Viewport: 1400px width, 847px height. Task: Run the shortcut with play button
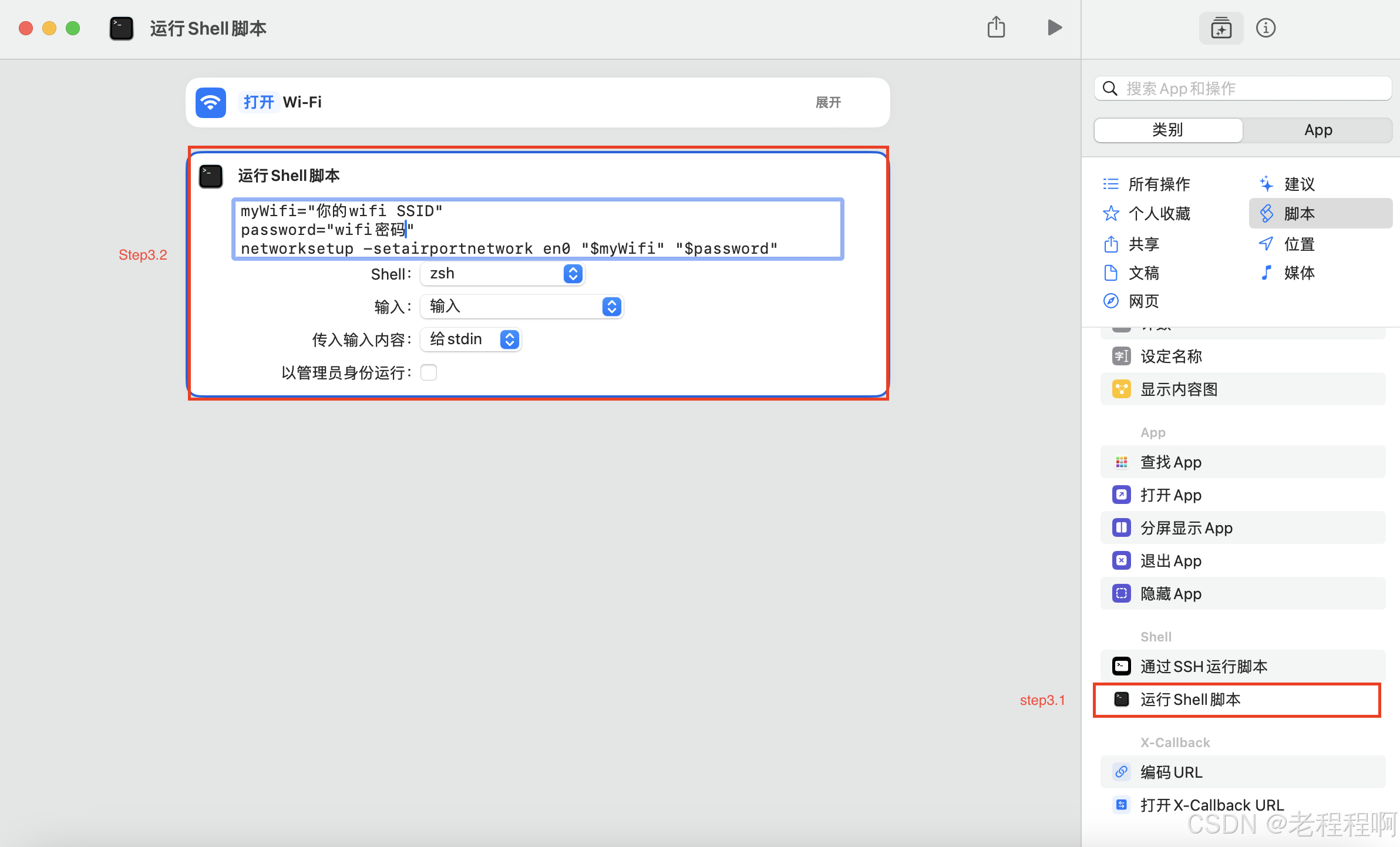coord(1055,28)
